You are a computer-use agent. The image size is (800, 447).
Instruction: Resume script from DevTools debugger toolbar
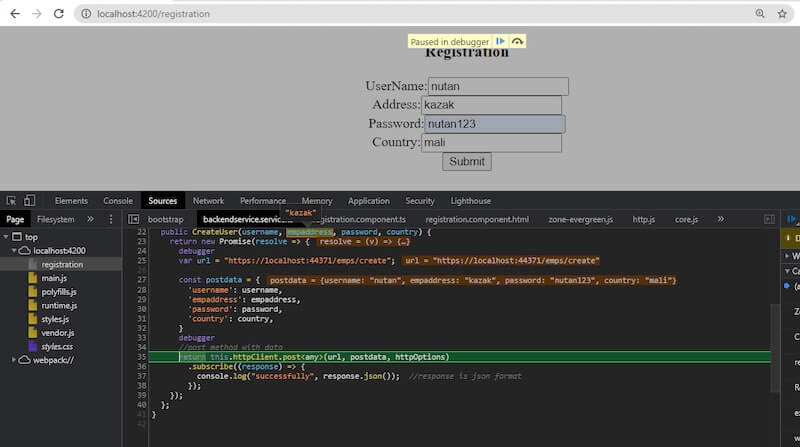791,219
